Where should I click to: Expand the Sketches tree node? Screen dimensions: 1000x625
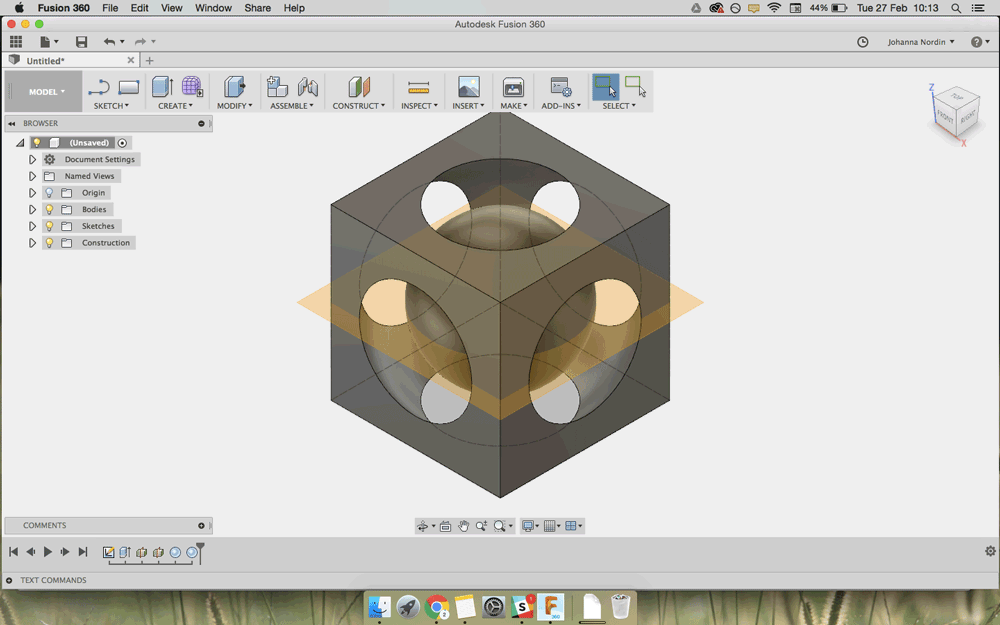coord(32,226)
